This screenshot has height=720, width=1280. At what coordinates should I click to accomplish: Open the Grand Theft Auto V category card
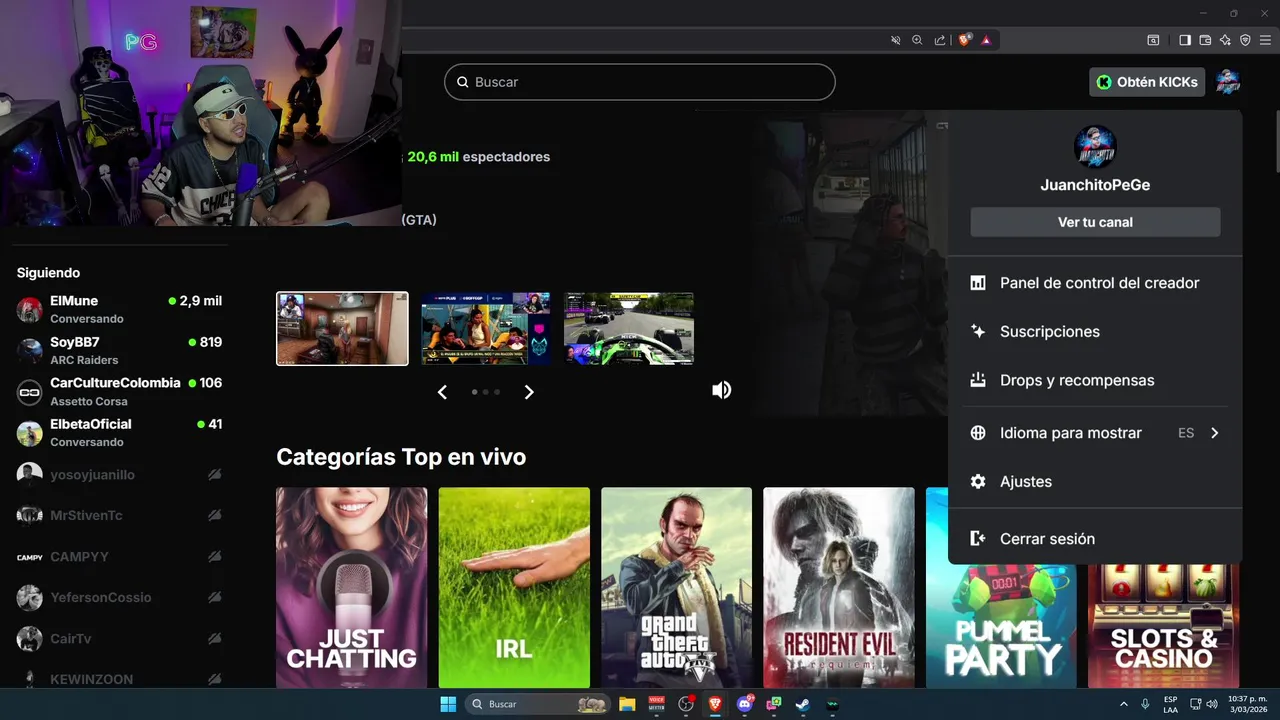click(676, 587)
